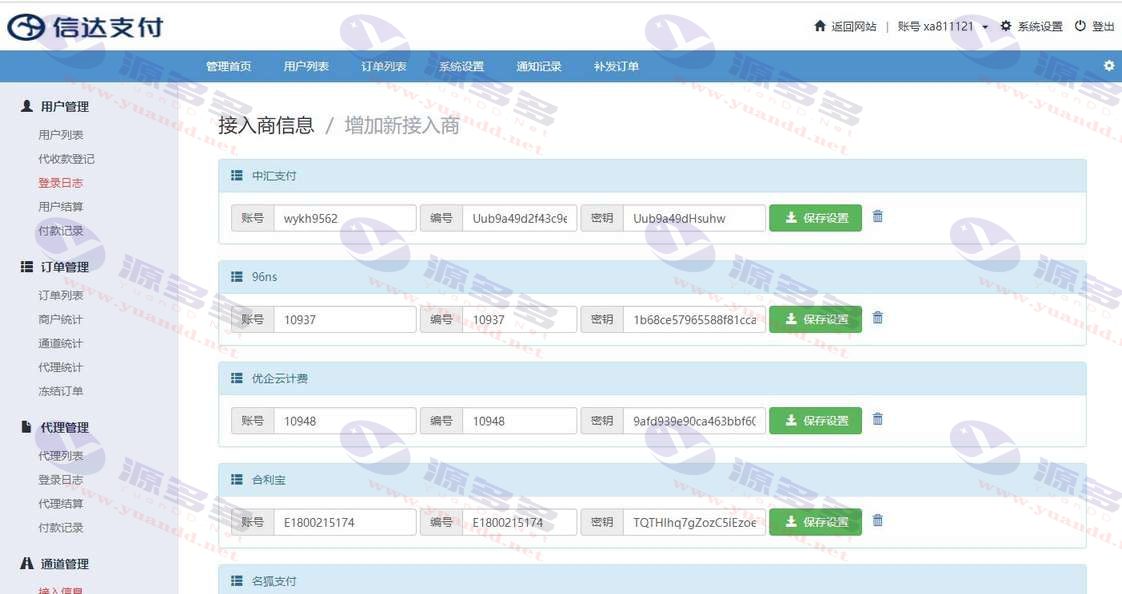This screenshot has width=1122, height=594.
Task: Click the list icon in the 名狐支付 header
Action: pyautogui.click(x=237, y=581)
